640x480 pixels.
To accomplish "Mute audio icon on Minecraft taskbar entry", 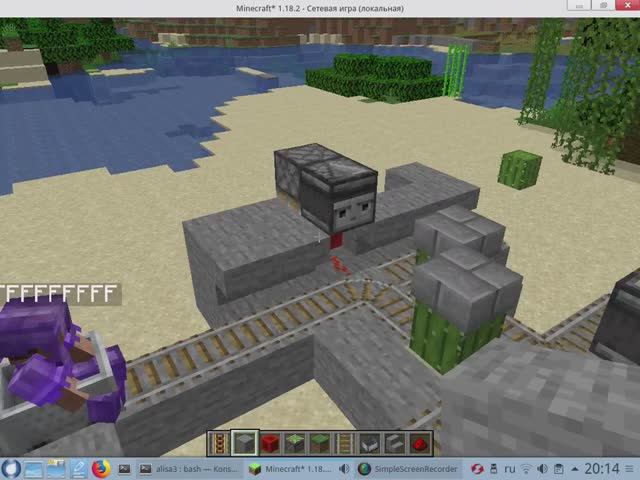I will pyautogui.click(x=345, y=469).
